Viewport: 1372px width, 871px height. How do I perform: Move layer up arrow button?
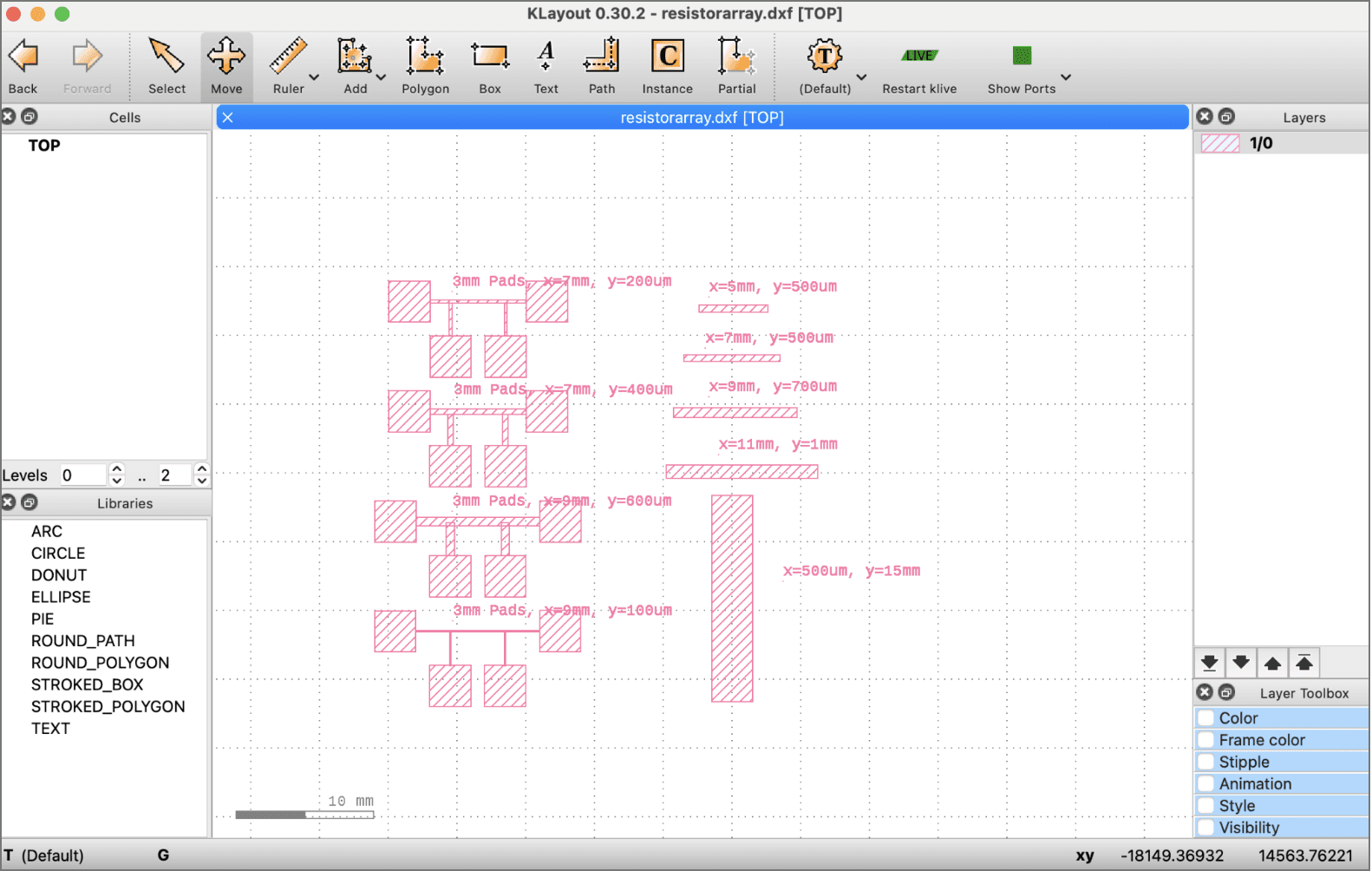coord(1272,664)
